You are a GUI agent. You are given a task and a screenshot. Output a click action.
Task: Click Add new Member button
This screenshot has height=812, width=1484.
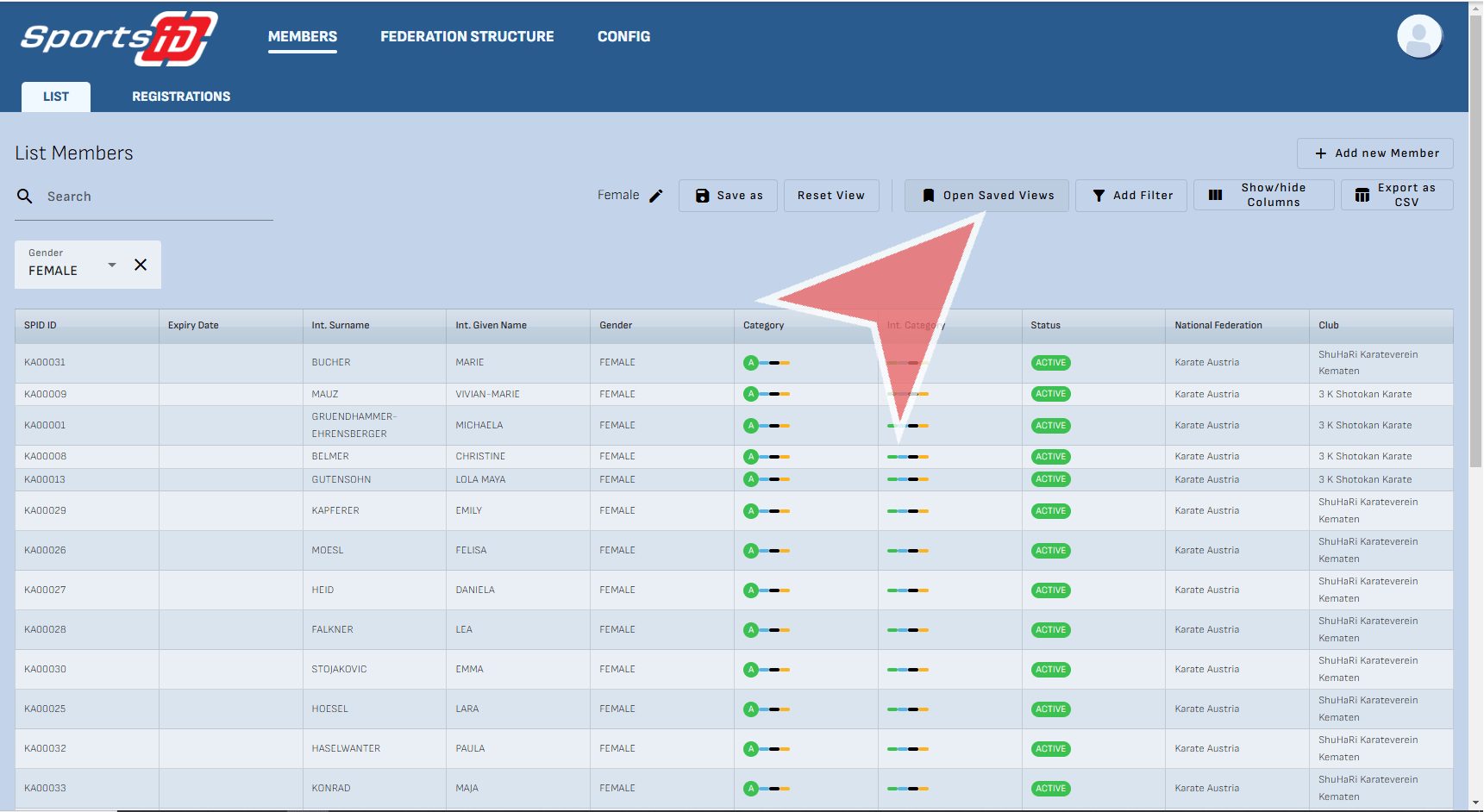(1374, 153)
